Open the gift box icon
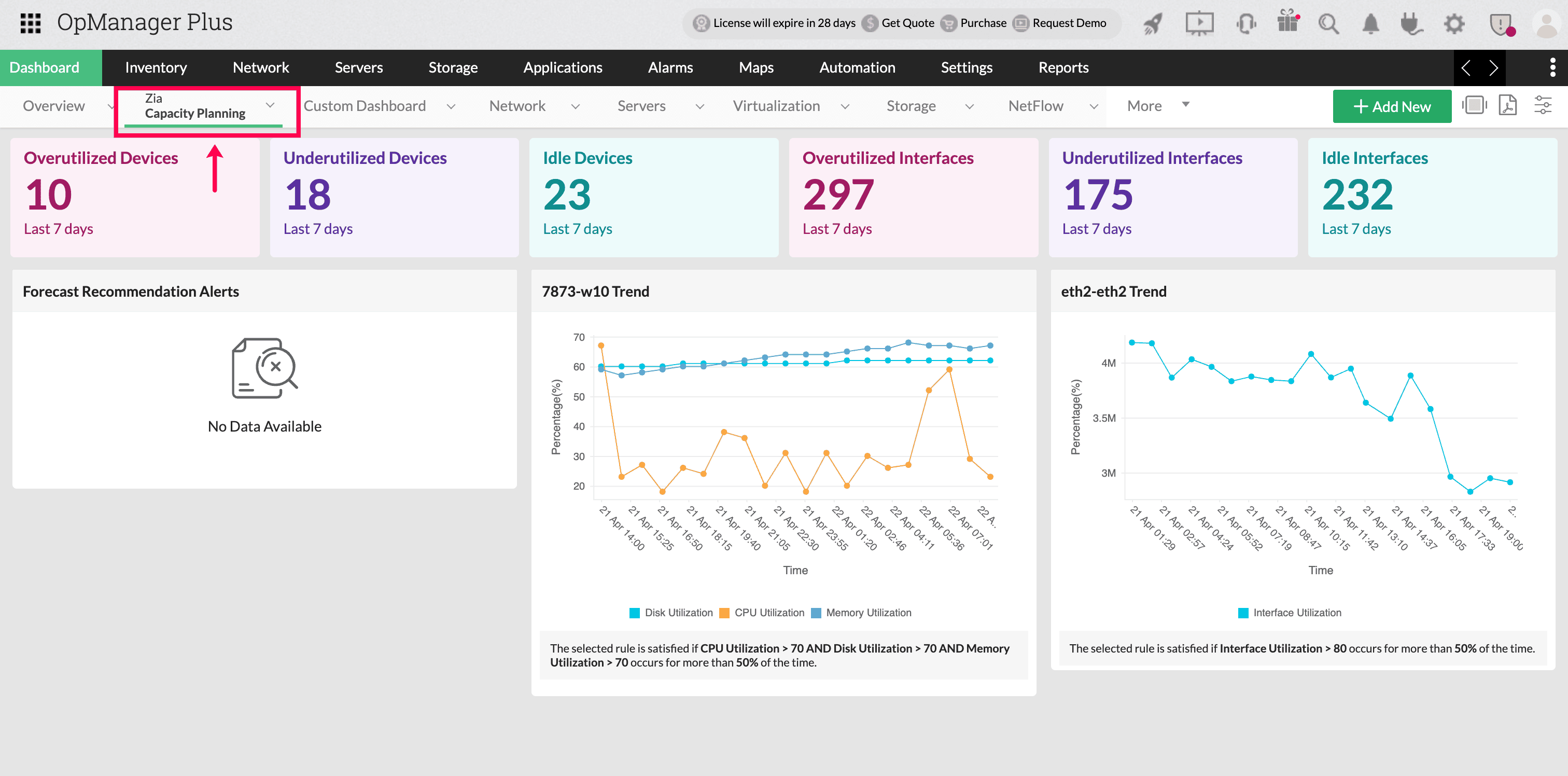This screenshot has width=1568, height=776. click(1288, 22)
